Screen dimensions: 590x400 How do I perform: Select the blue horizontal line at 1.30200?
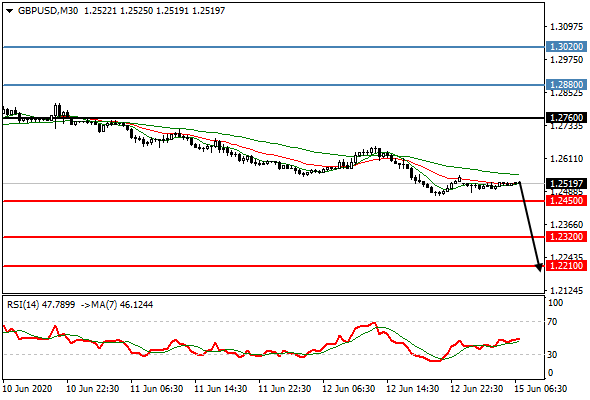(274, 47)
